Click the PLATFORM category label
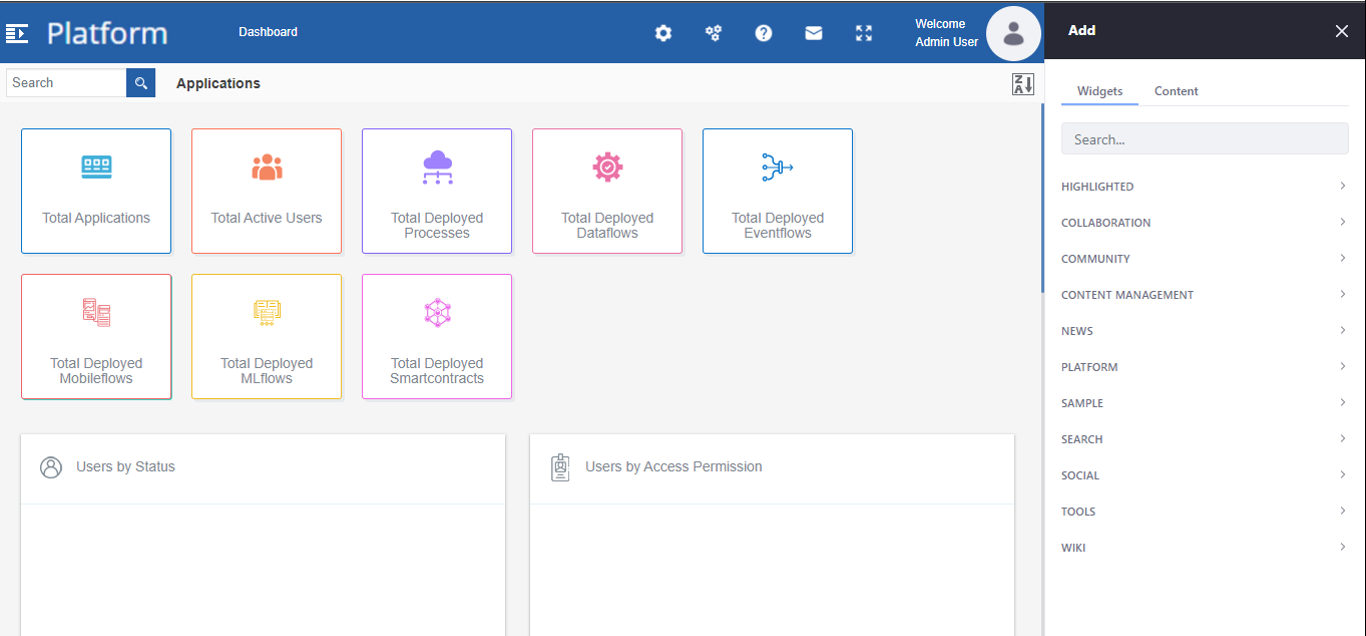This screenshot has width=1366, height=636. [x=1089, y=367]
